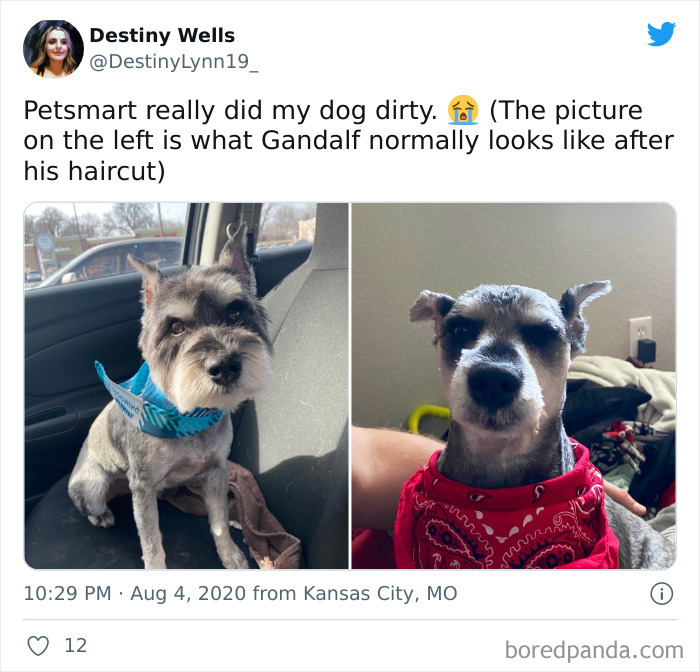
Task: Click the red paisley bandana
Action: (x=506, y=511)
